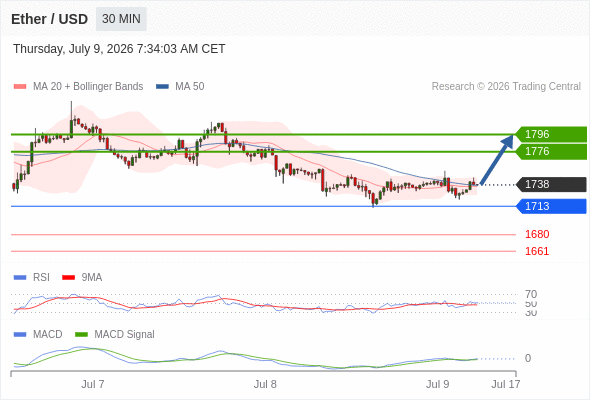The height and width of the screenshot is (400, 590).
Task: Click the MACD Signal green legend marker
Action: 81,335
